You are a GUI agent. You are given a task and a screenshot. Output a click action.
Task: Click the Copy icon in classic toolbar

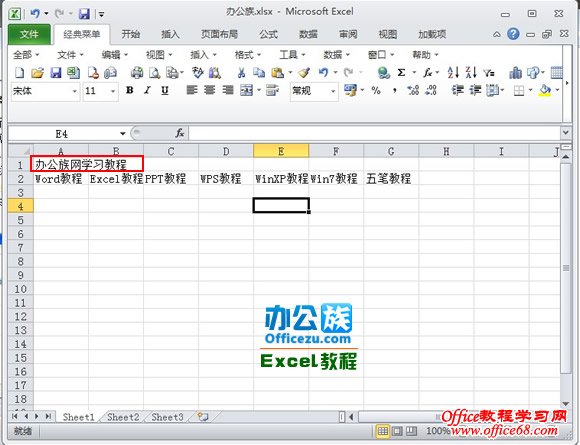click(x=259, y=73)
